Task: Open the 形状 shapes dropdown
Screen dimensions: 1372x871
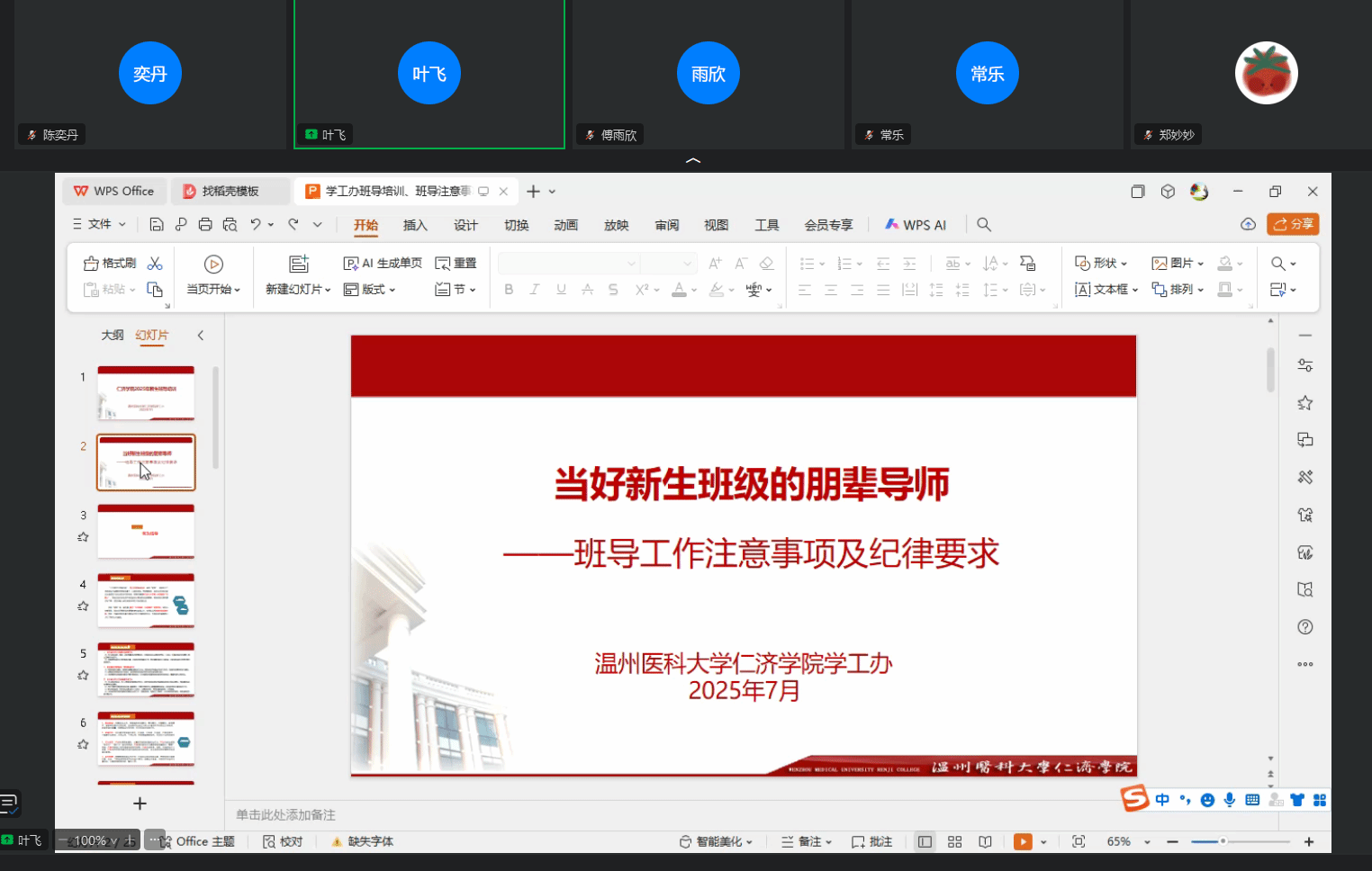Action: click(x=1101, y=263)
